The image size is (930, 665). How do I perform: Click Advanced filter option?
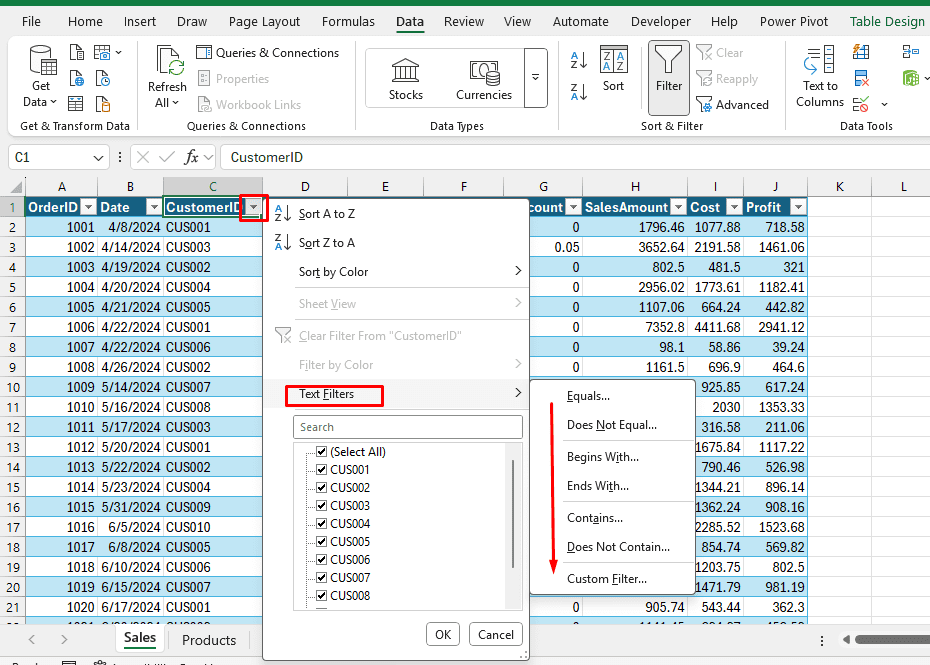tap(732, 105)
